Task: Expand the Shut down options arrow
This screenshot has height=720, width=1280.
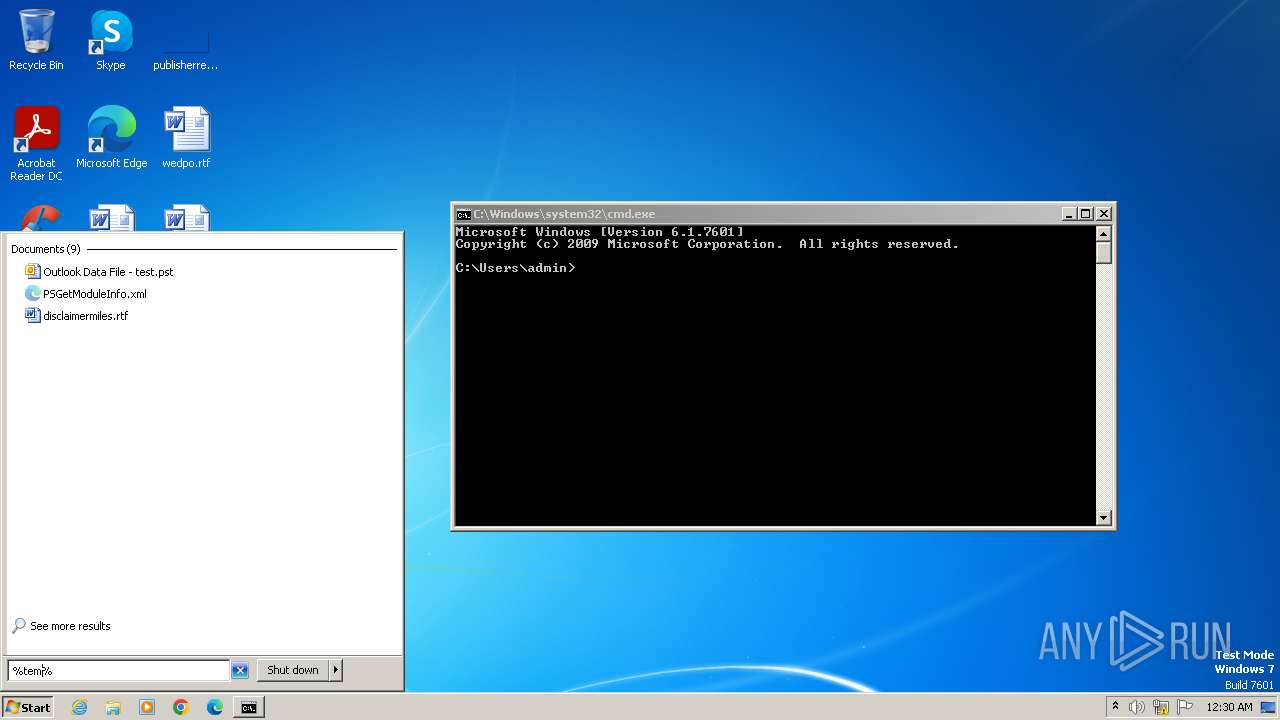Action: (336, 670)
